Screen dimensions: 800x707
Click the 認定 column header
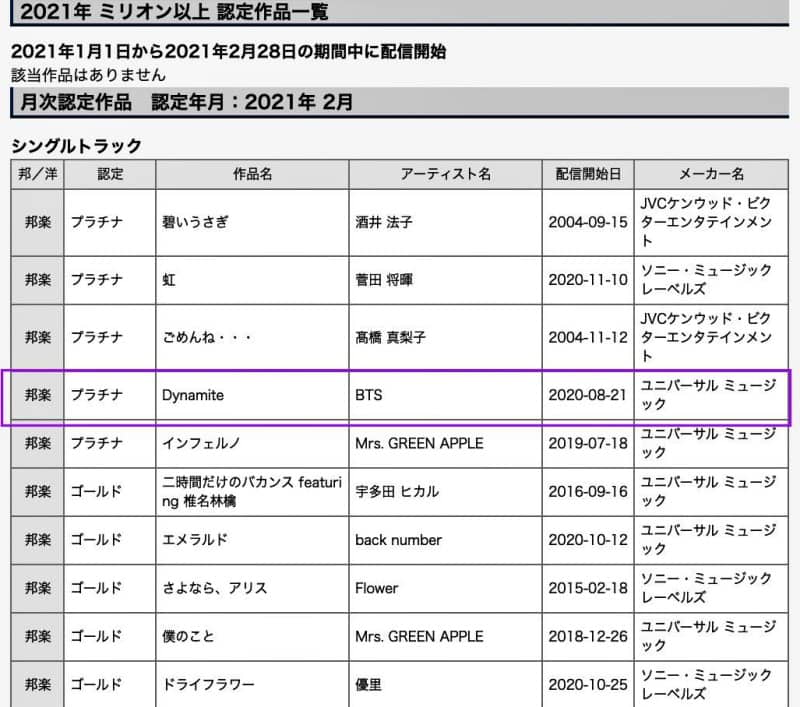click(110, 174)
